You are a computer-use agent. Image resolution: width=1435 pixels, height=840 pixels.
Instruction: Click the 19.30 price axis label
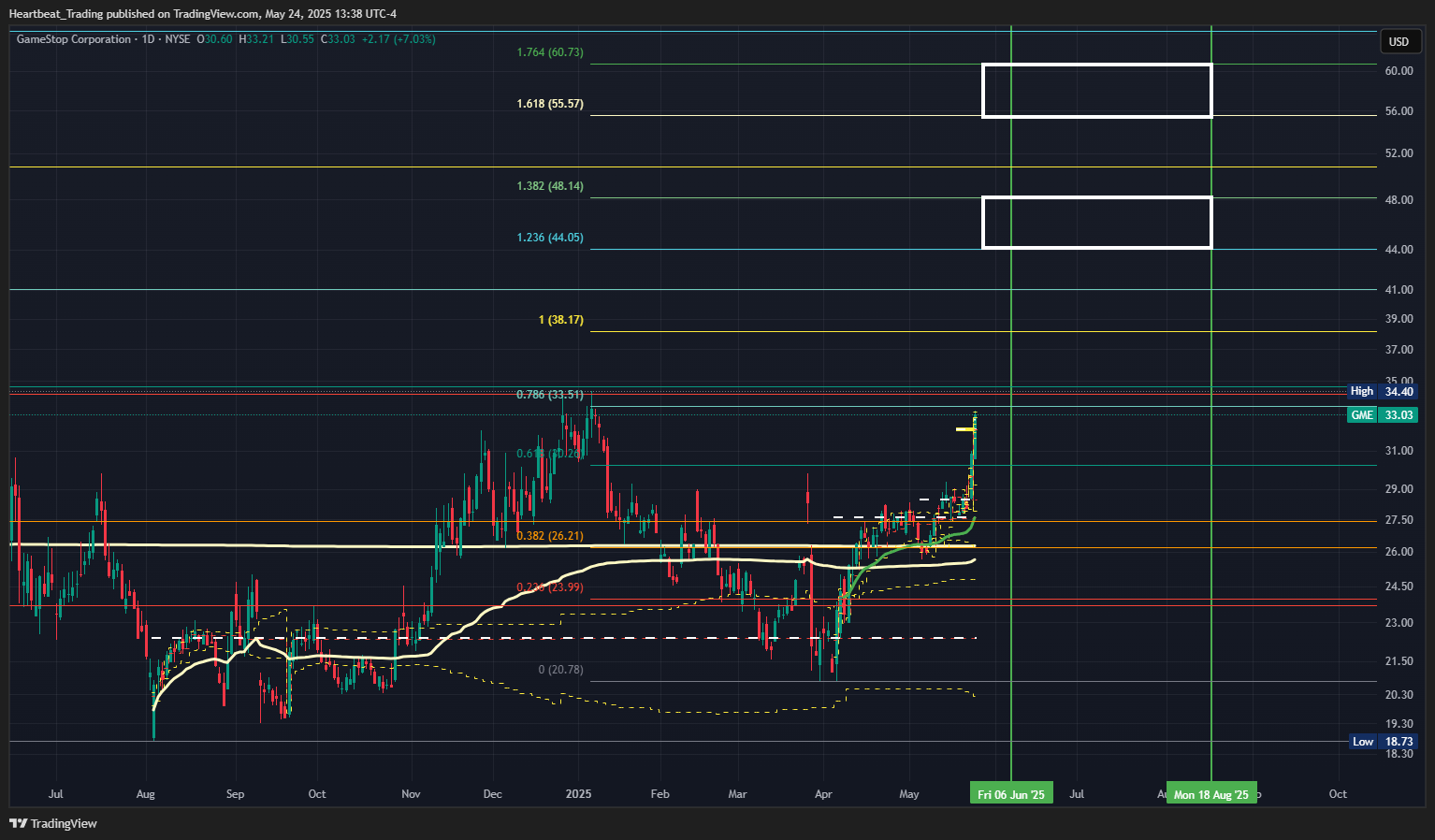(1399, 724)
